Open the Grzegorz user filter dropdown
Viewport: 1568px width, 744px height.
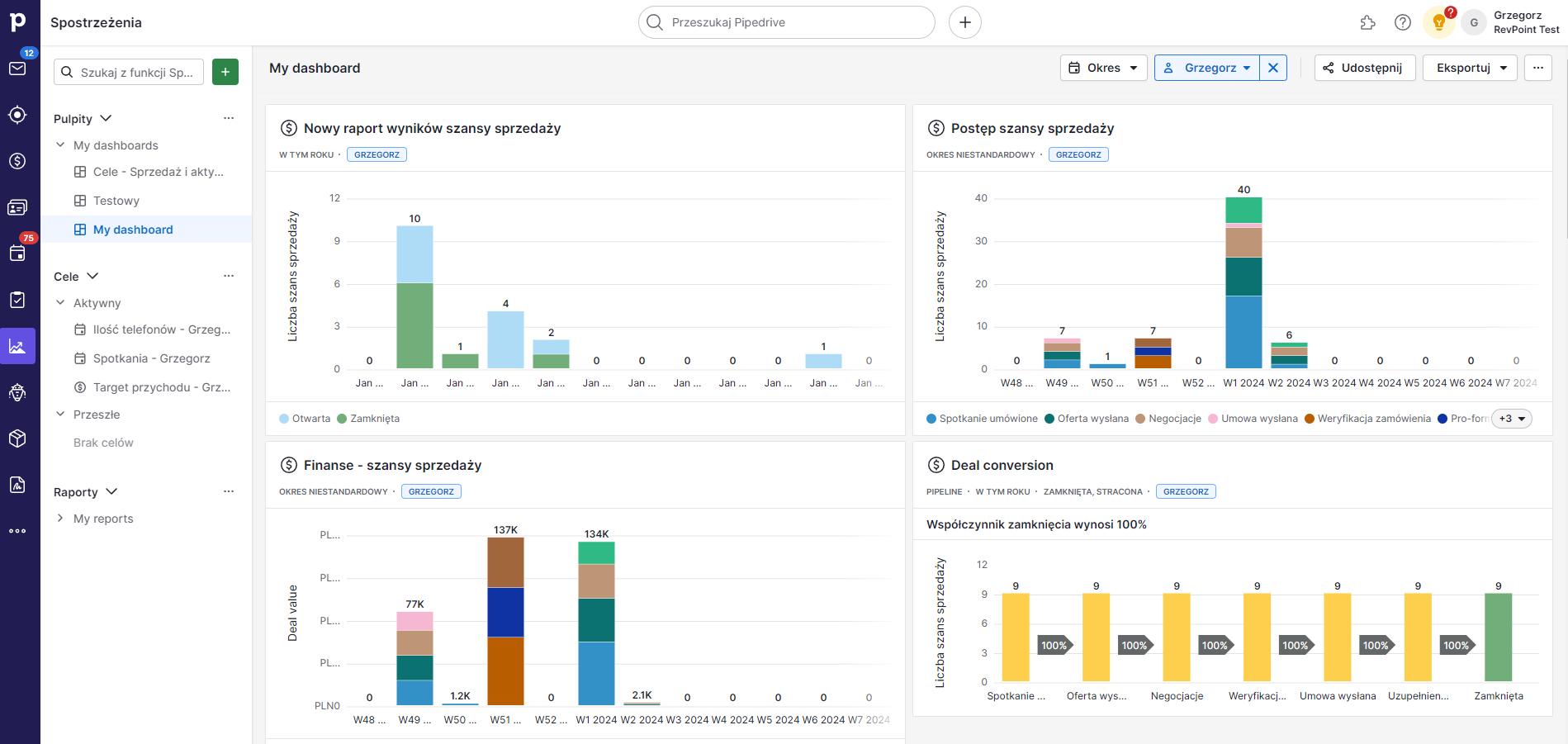click(1207, 68)
